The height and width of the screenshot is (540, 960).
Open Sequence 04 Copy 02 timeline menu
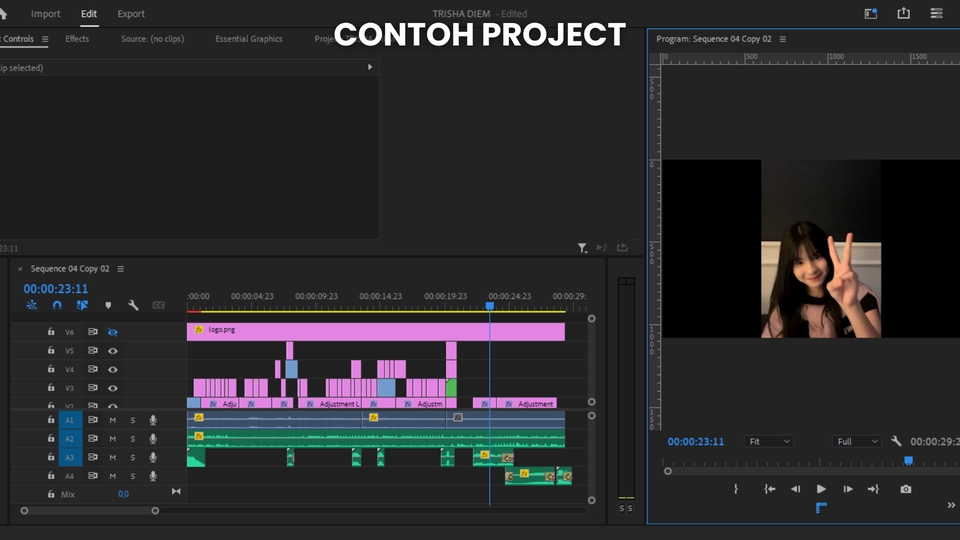(121, 269)
